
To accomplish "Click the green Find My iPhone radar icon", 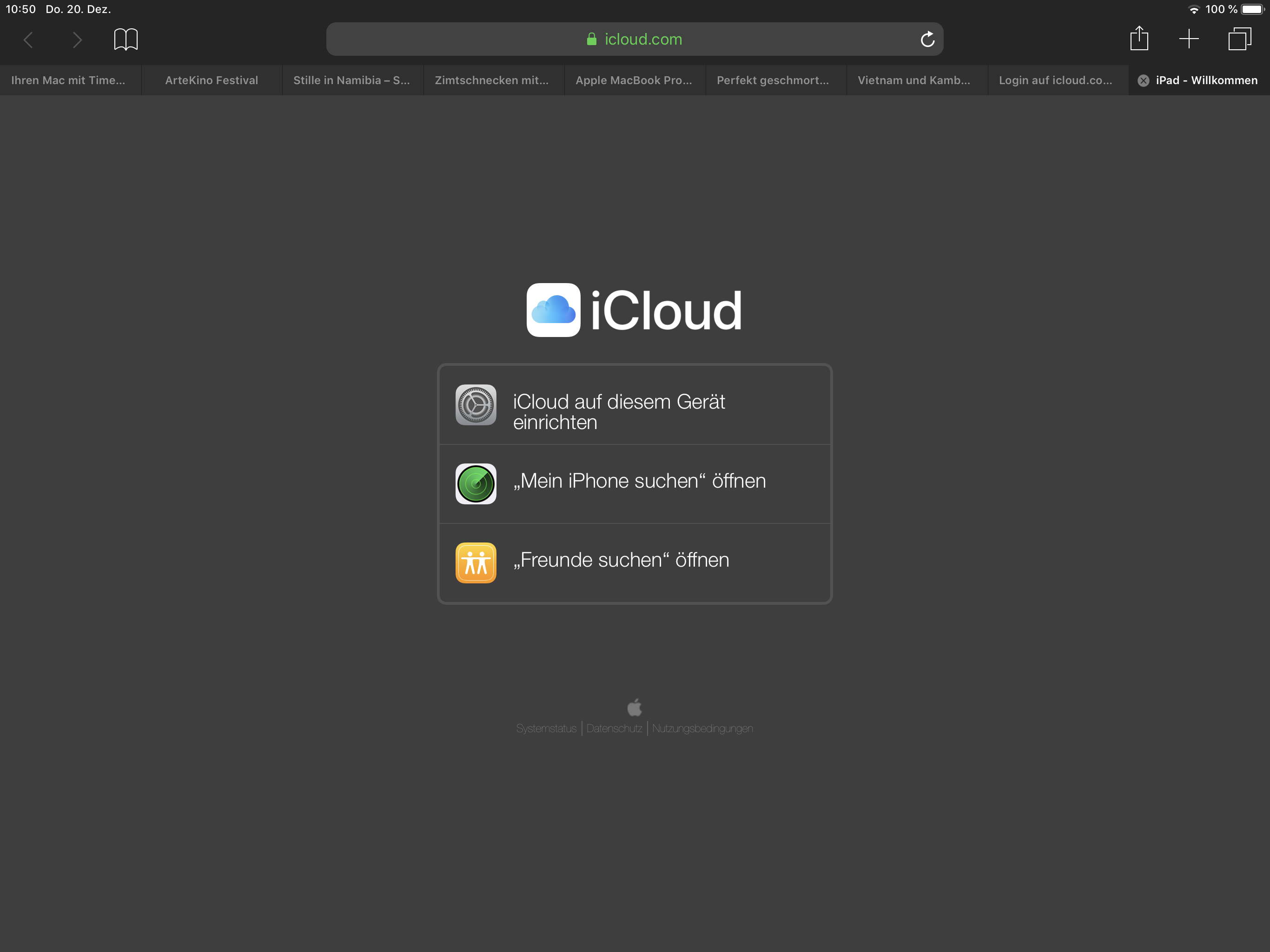I will [x=476, y=483].
